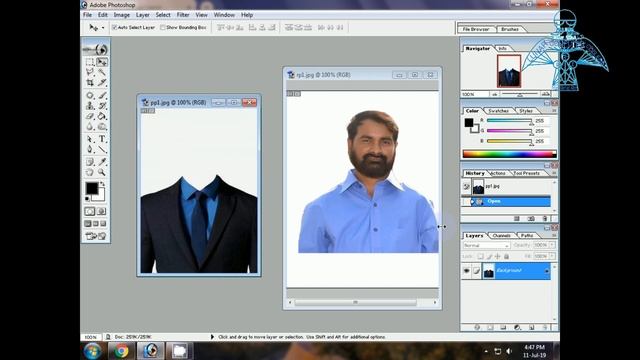Open the status bar info arrow
Image resolution: width=640 pixels, height=360 pixels.
212,337
